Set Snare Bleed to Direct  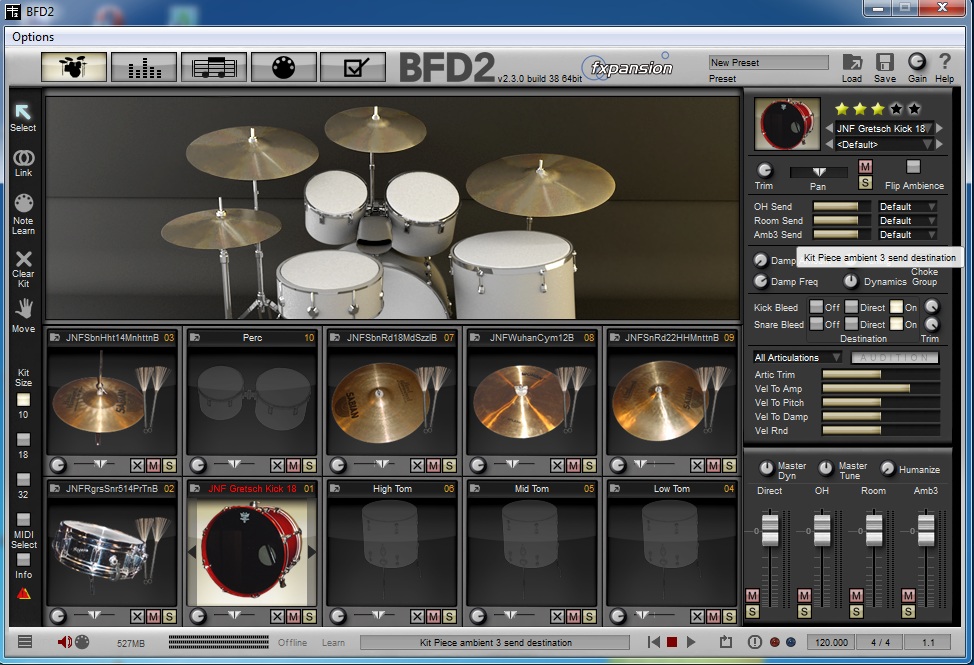pos(851,324)
